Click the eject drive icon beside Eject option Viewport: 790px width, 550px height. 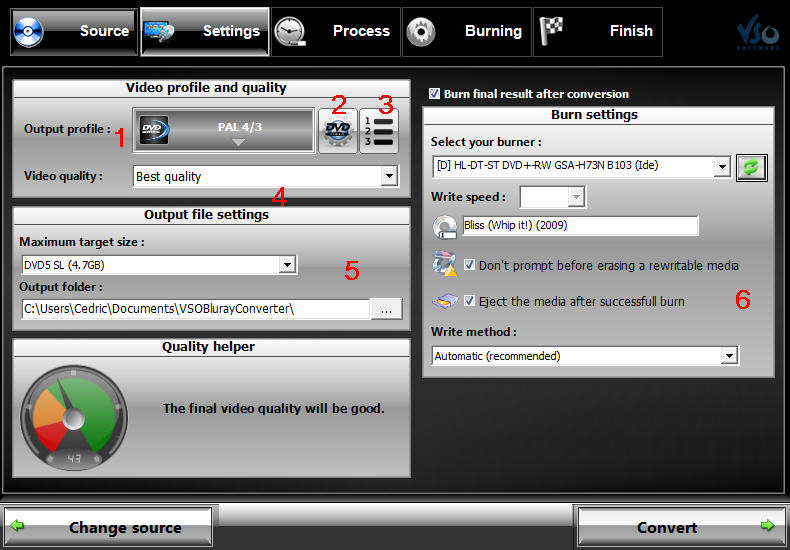pos(445,301)
